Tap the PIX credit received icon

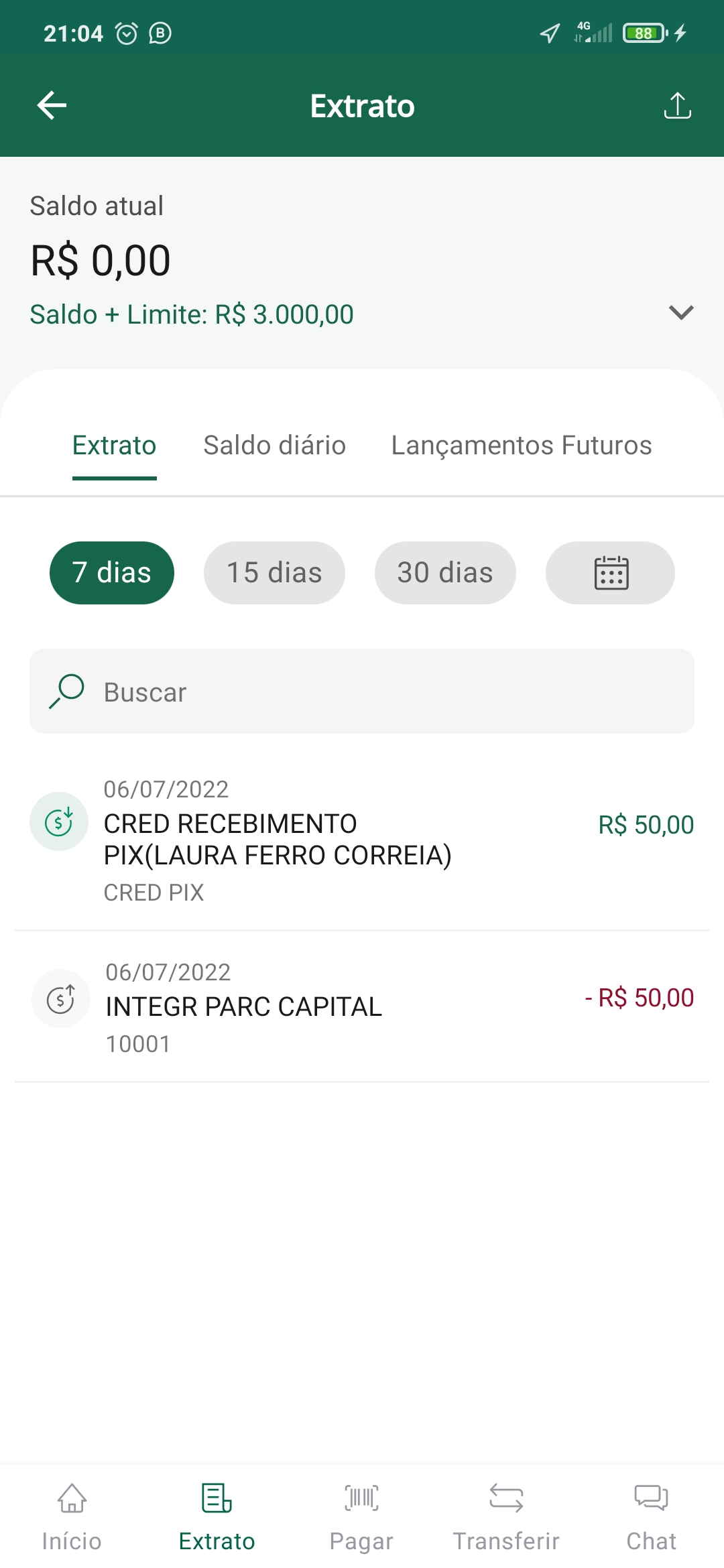click(59, 822)
